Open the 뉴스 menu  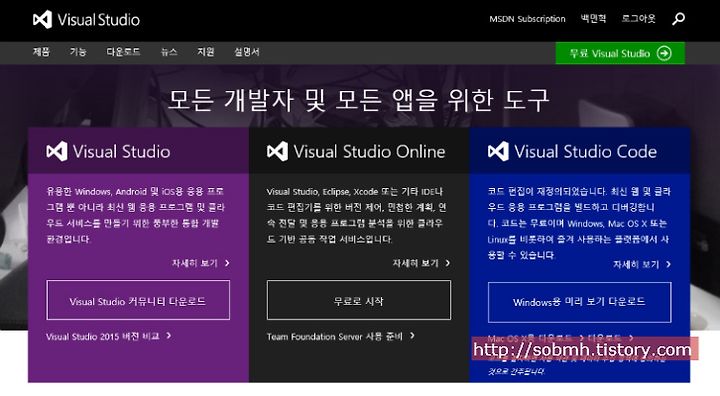pos(169,52)
